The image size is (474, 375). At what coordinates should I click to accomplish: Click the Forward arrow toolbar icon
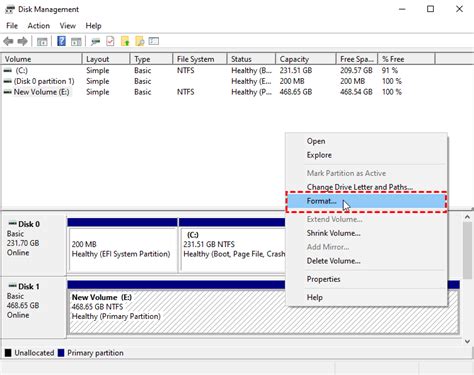pyautogui.click(x=22, y=42)
